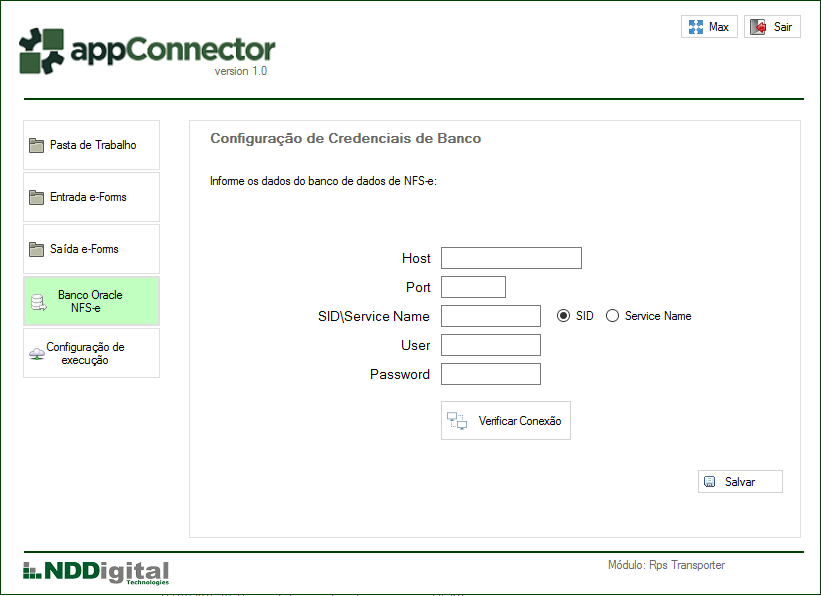Focus the User text field
Image resolution: width=821 pixels, height=596 pixels.
coord(490,345)
